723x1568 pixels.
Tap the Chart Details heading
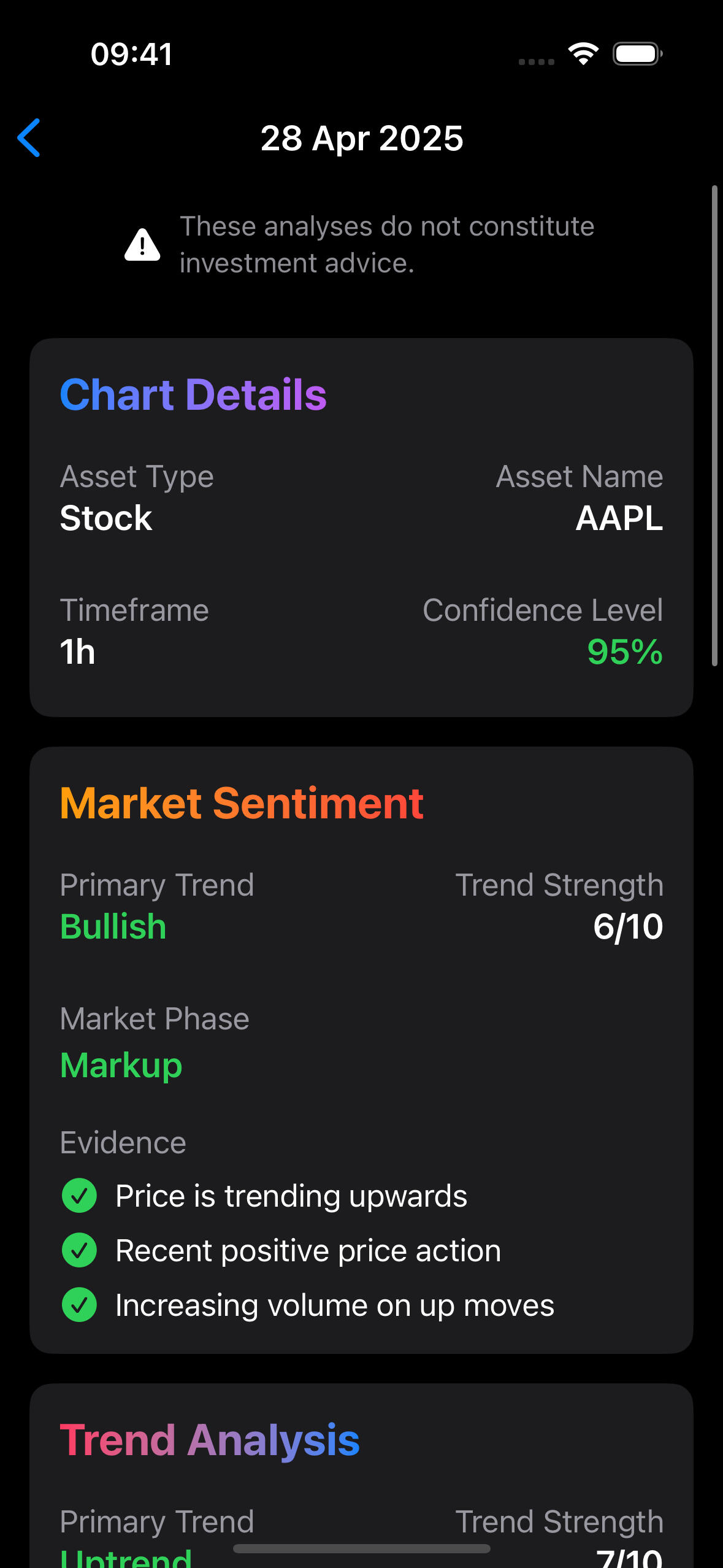click(193, 394)
